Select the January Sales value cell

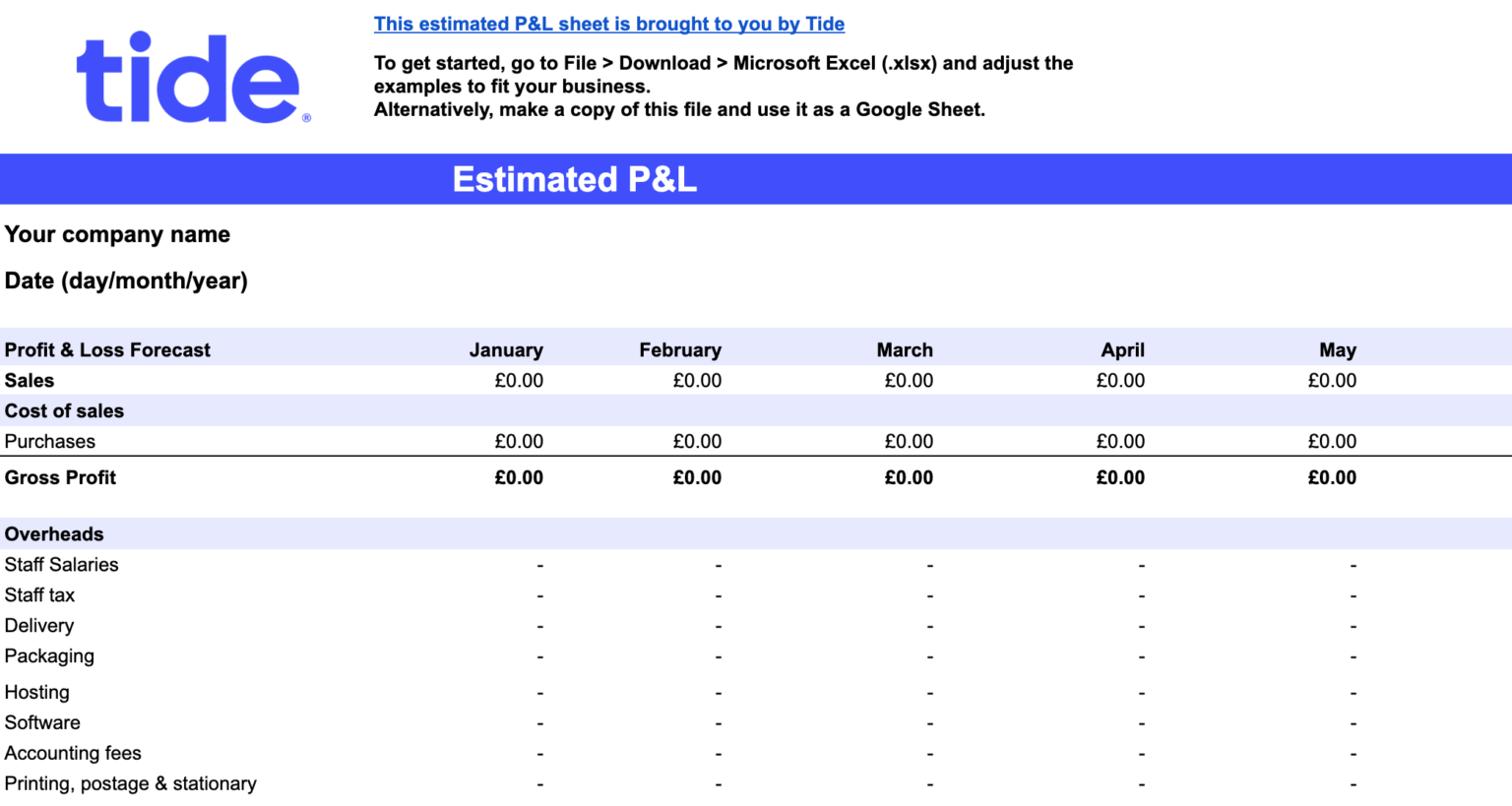coord(519,381)
